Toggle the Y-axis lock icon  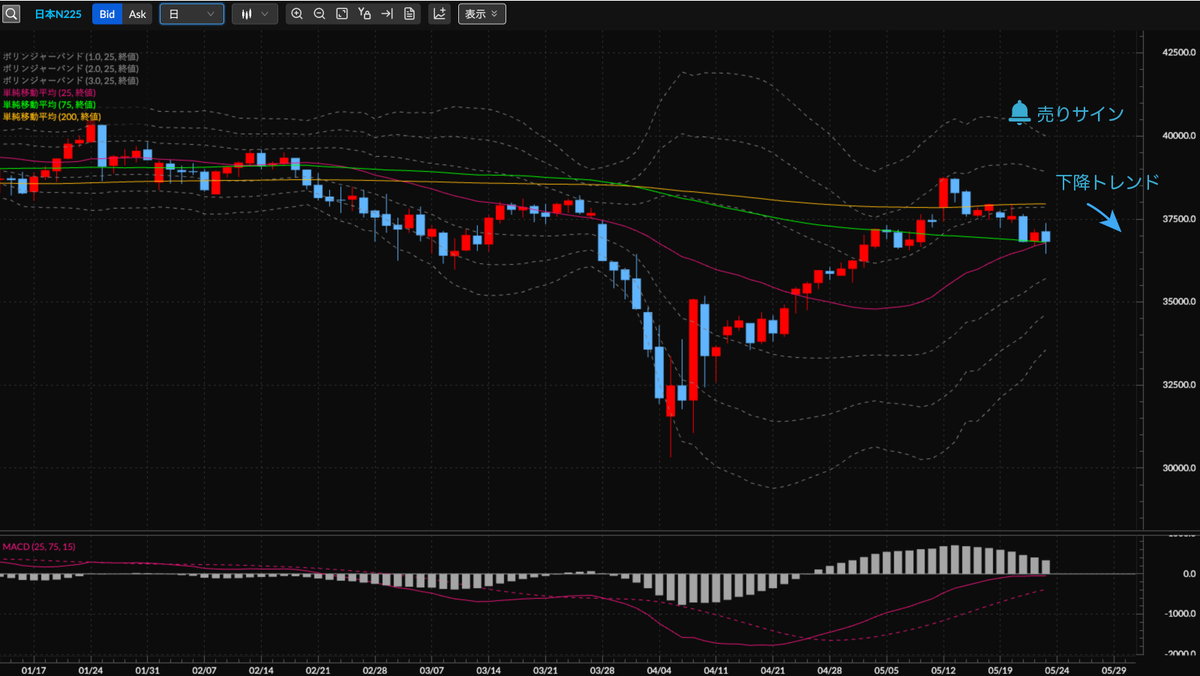366,14
